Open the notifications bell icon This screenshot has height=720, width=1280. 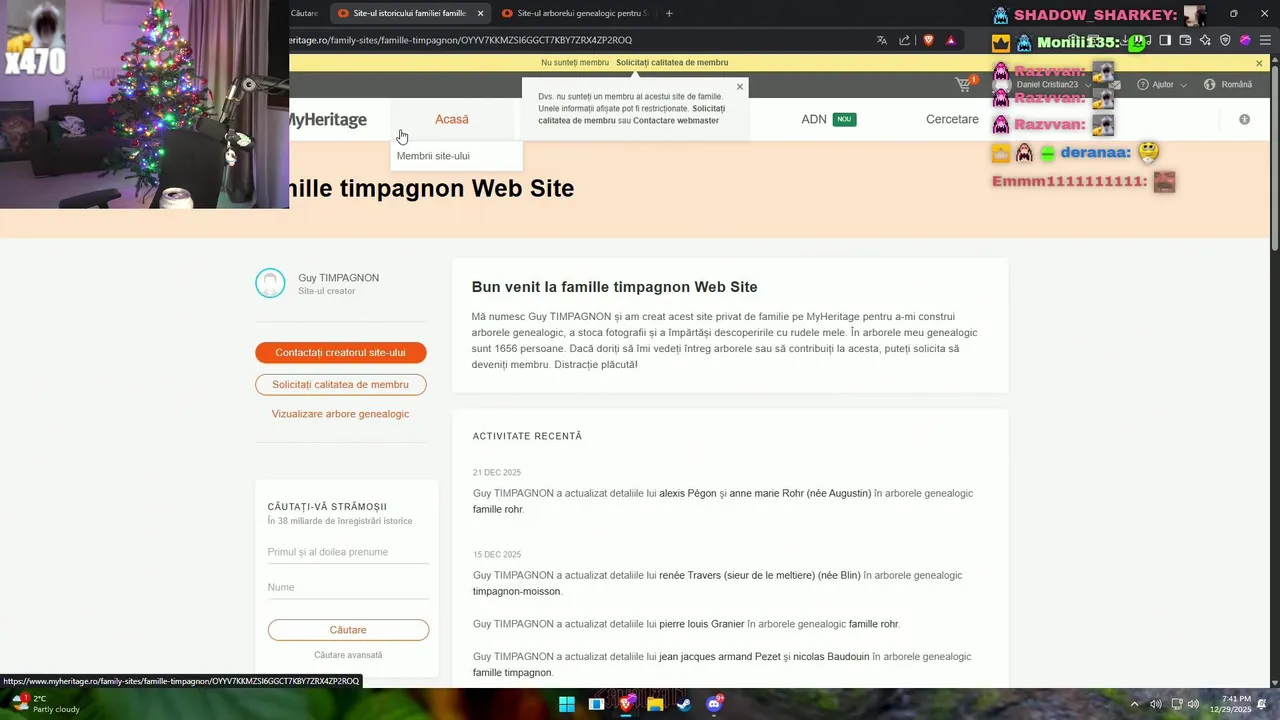pyautogui.click(x=1263, y=704)
